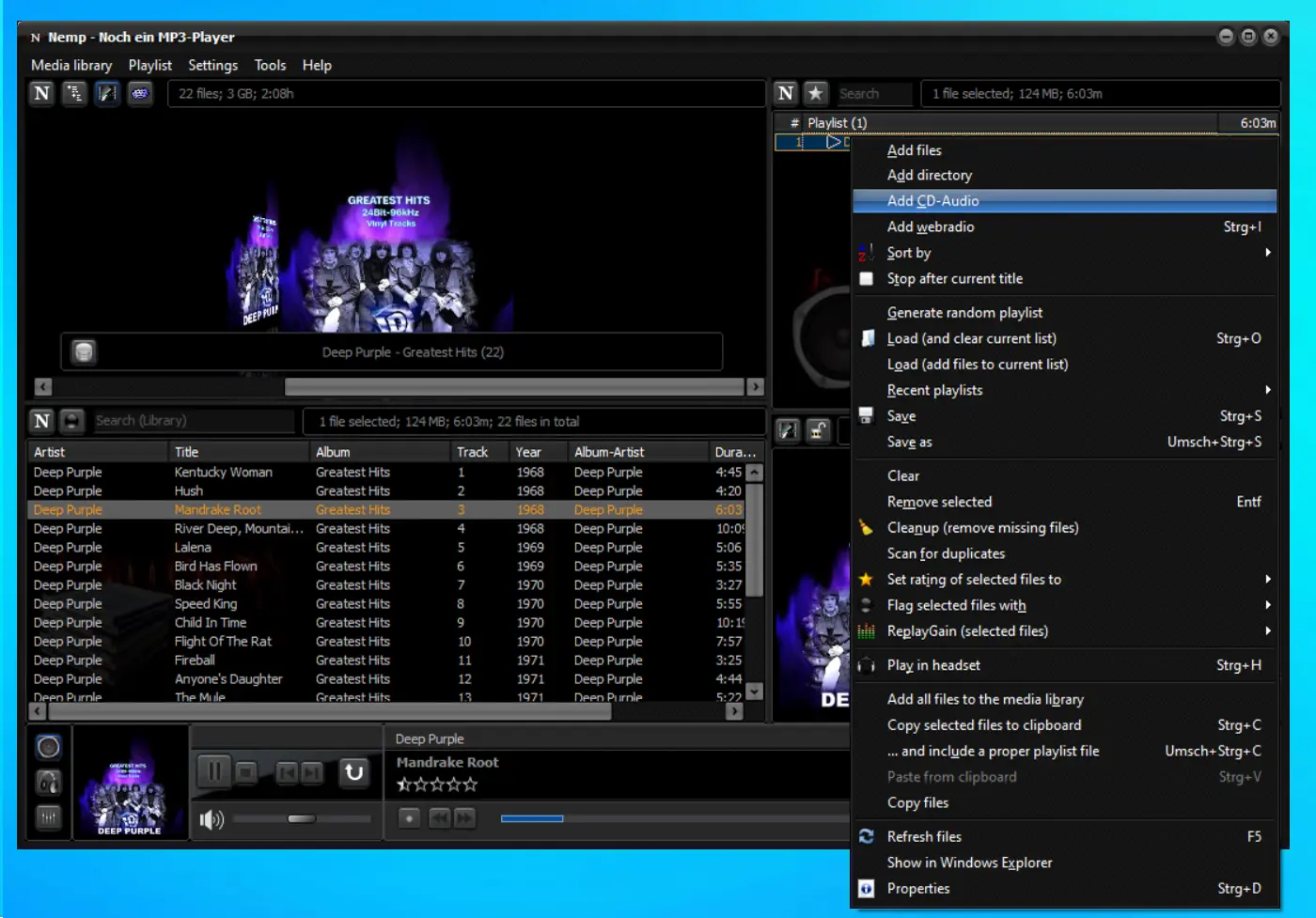Expand Flag selected files with submenu
The width and height of the screenshot is (1316, 918).
(1065, 605)
